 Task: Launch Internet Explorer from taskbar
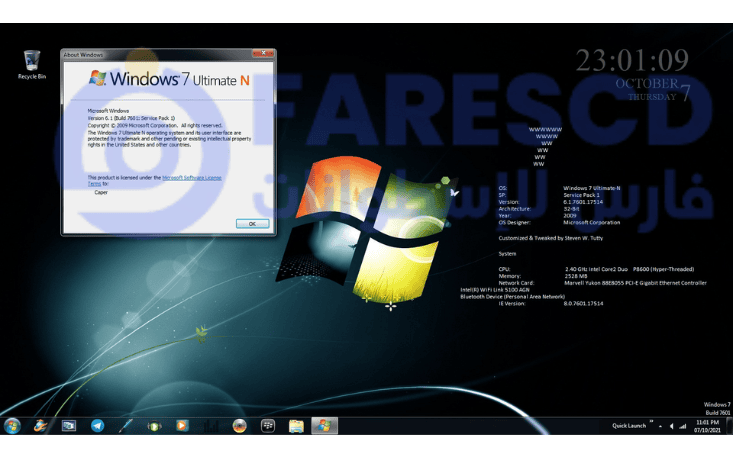coord(40,426)
